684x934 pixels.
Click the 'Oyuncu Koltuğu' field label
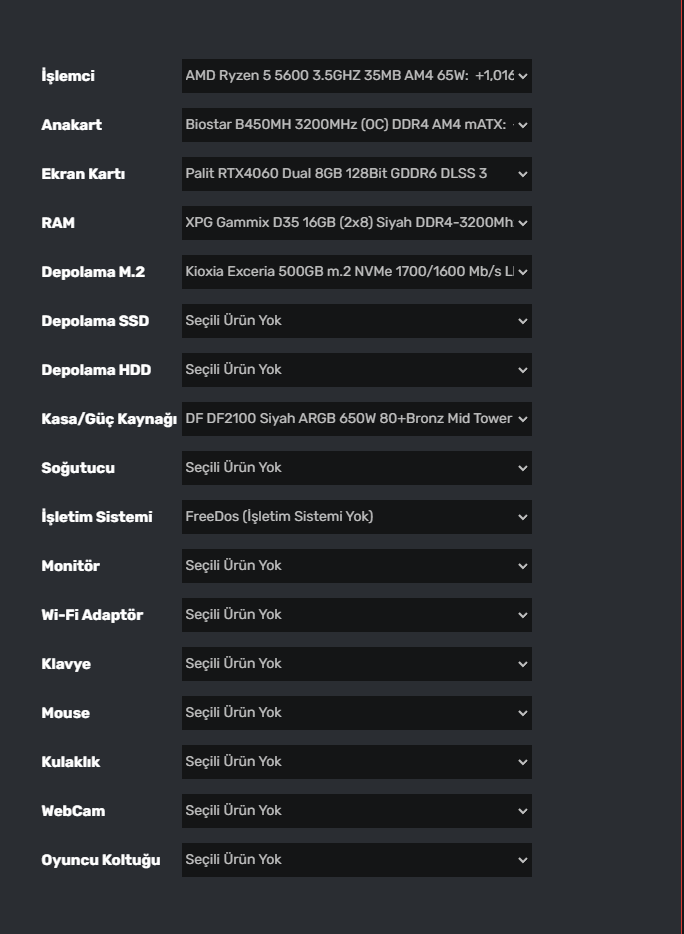pyautogui.click(x=101, y=860)
